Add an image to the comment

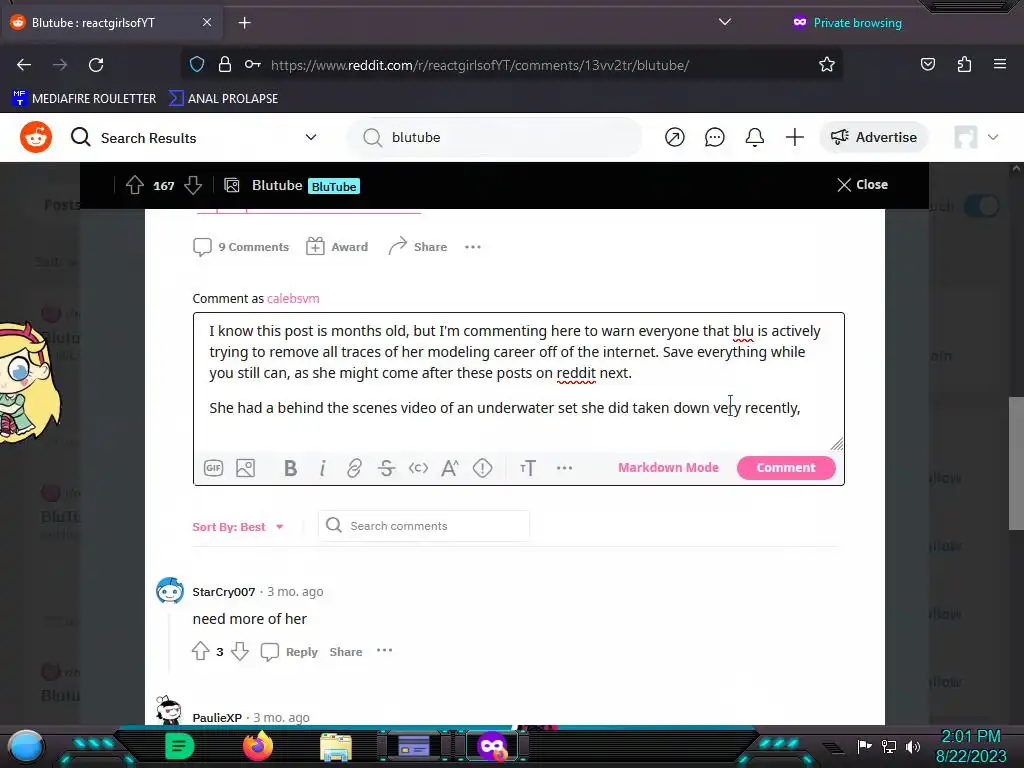(246, 468)
